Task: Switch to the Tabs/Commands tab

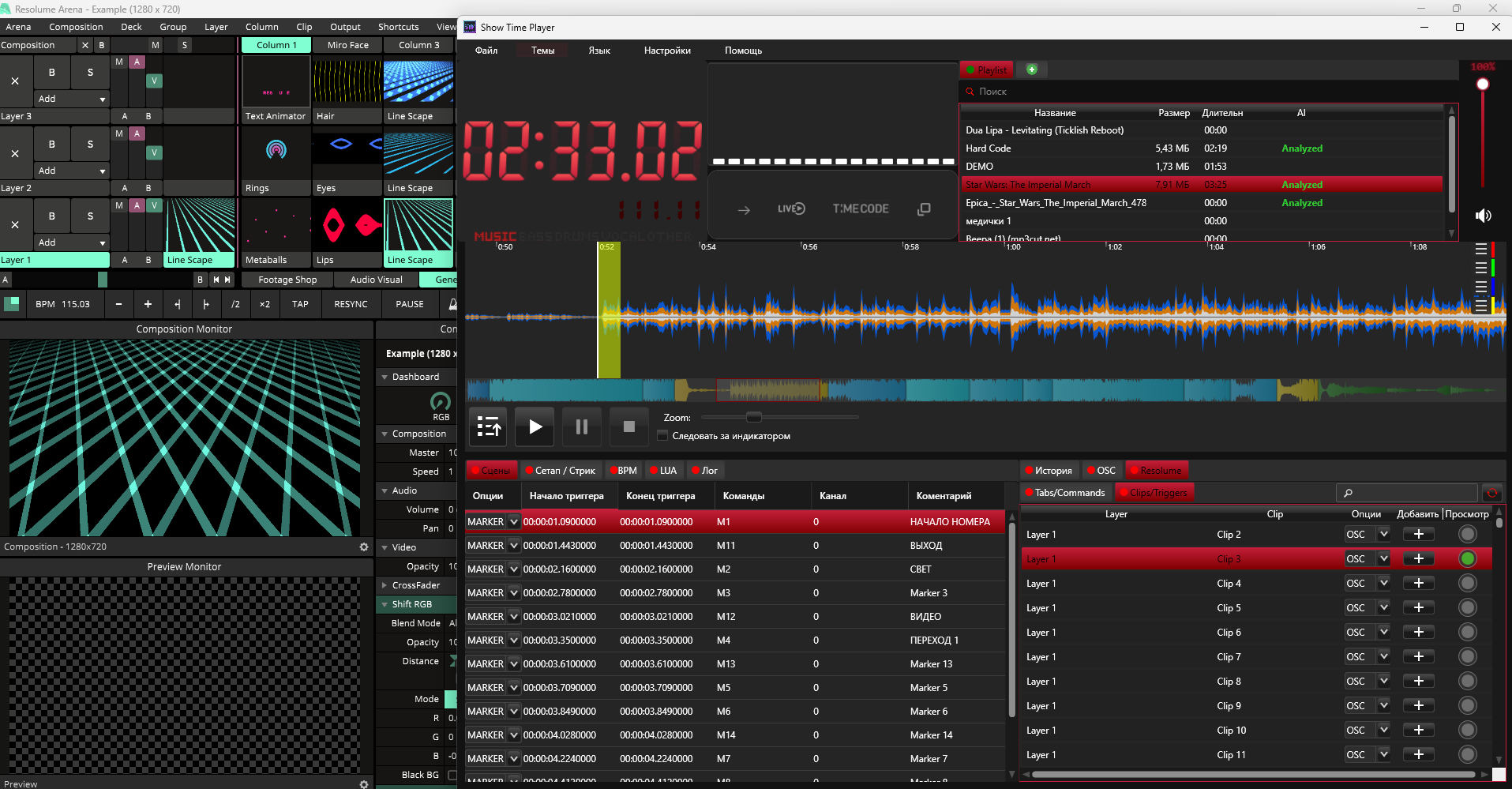Action: click(1064, 493)
